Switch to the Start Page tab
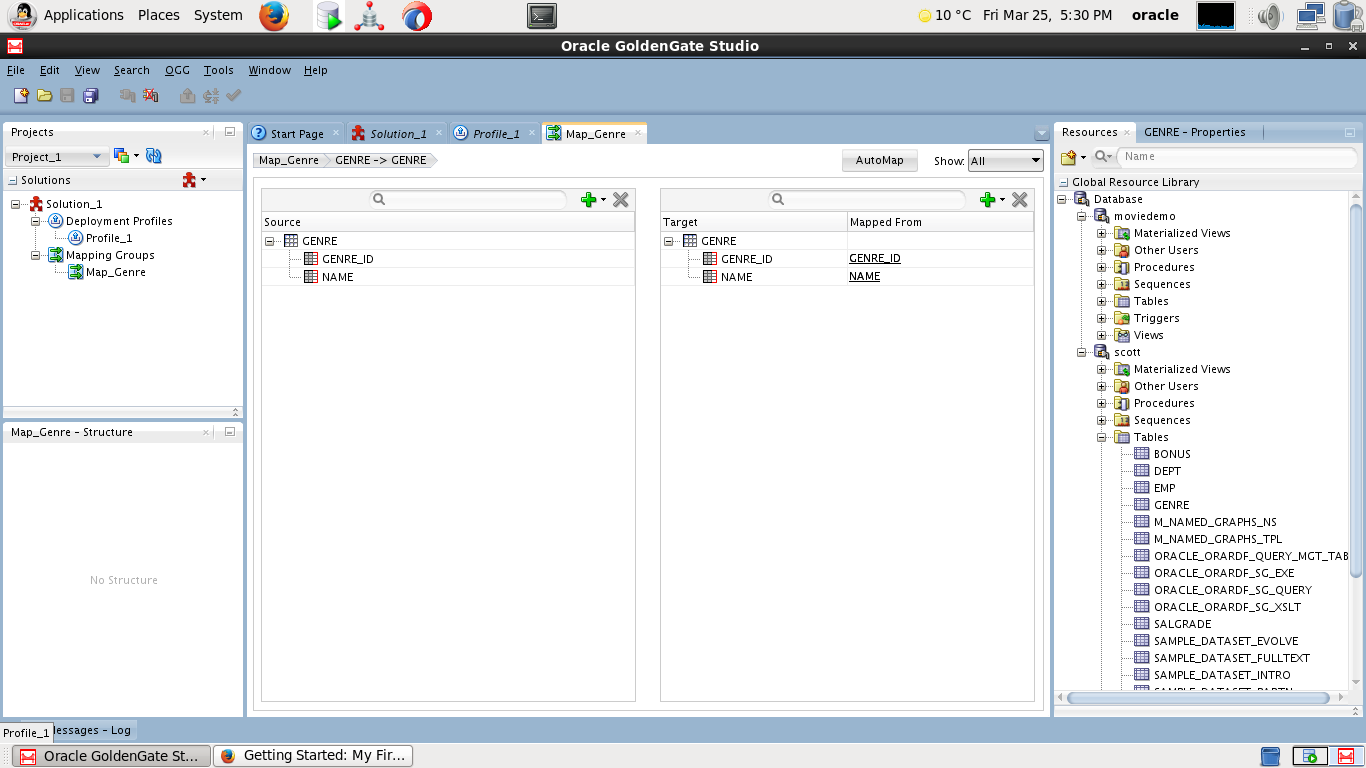 [x=297, y=134]
